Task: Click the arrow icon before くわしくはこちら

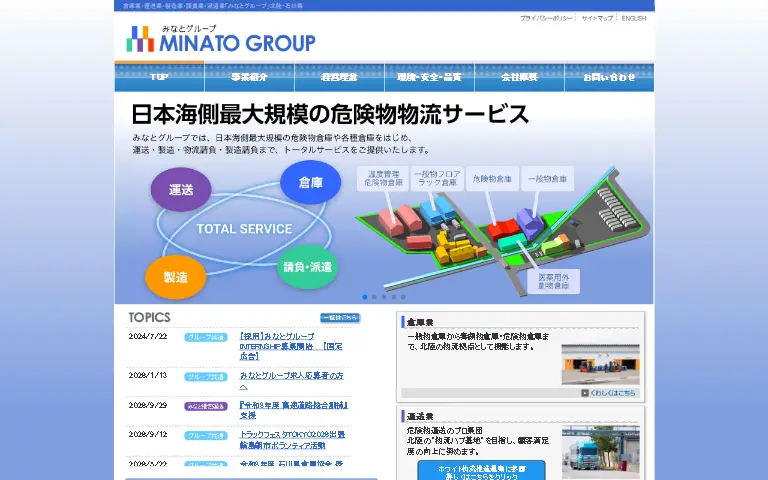Action: pos(585,393)
